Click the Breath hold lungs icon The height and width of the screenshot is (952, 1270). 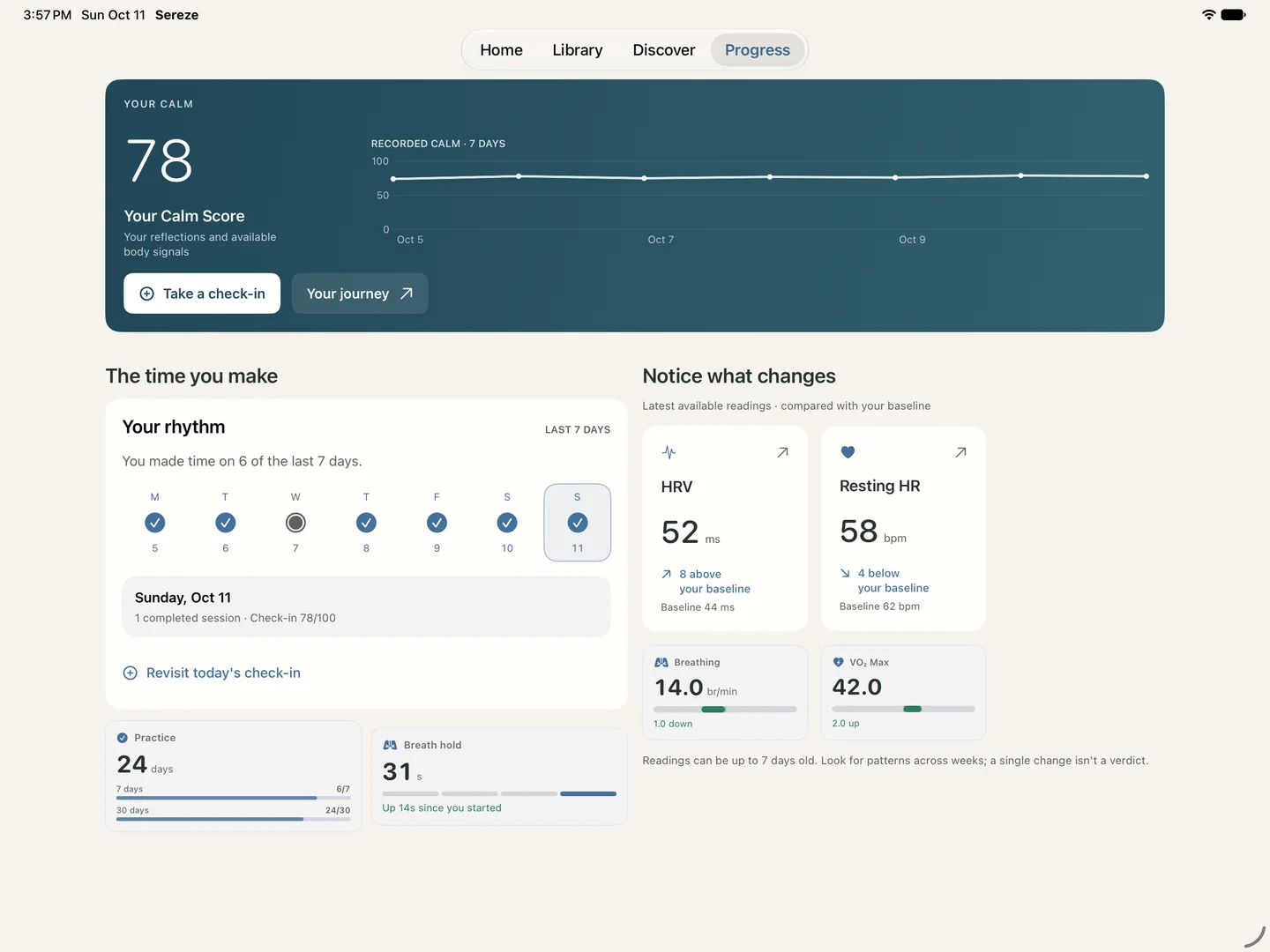[390, 745]
